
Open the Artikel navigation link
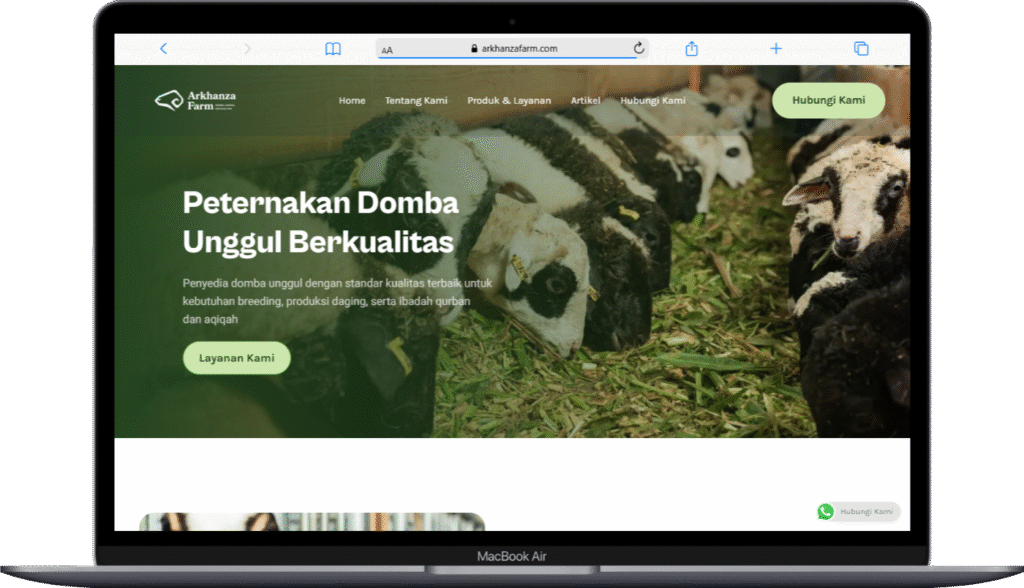[586, 101]
